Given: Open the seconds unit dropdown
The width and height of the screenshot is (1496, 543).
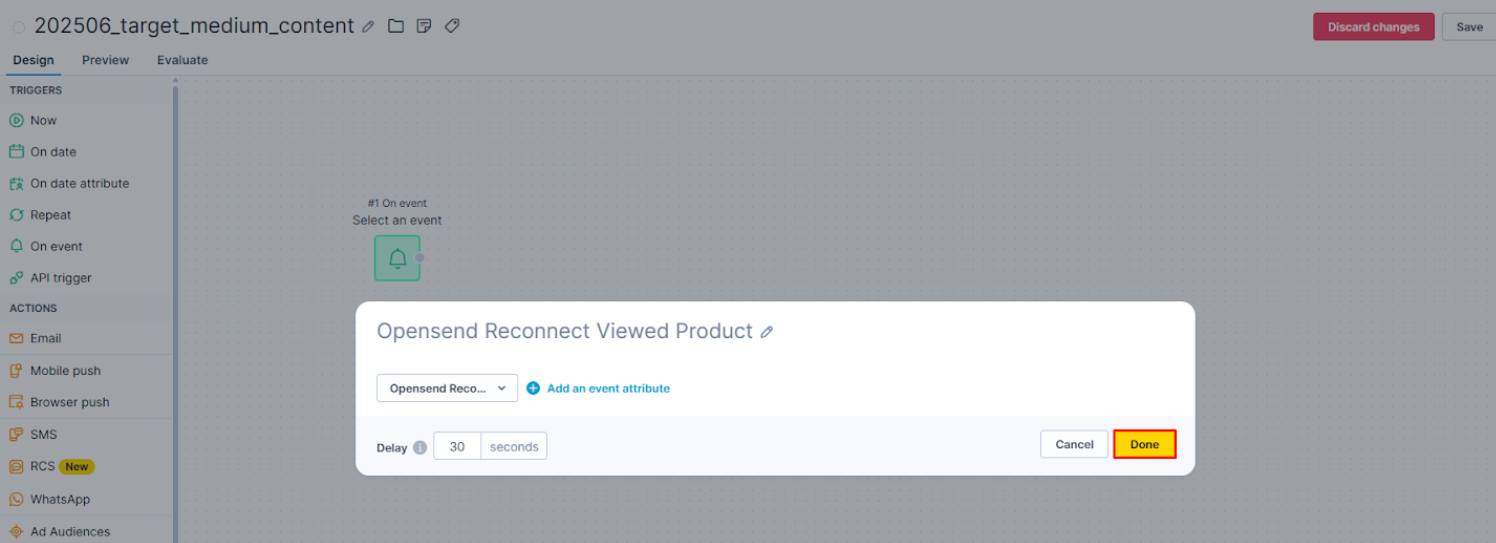Looking at the screenshot, I should 514,447.
